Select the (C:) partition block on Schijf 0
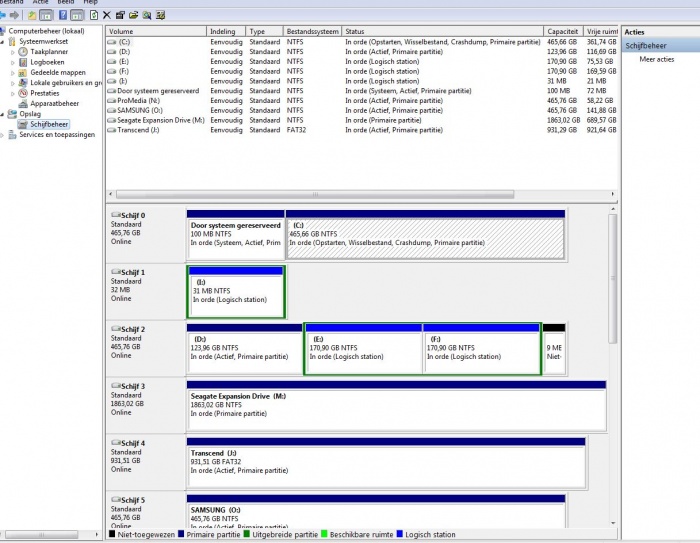This screenshot has width=700, height=543. point(425,238)
